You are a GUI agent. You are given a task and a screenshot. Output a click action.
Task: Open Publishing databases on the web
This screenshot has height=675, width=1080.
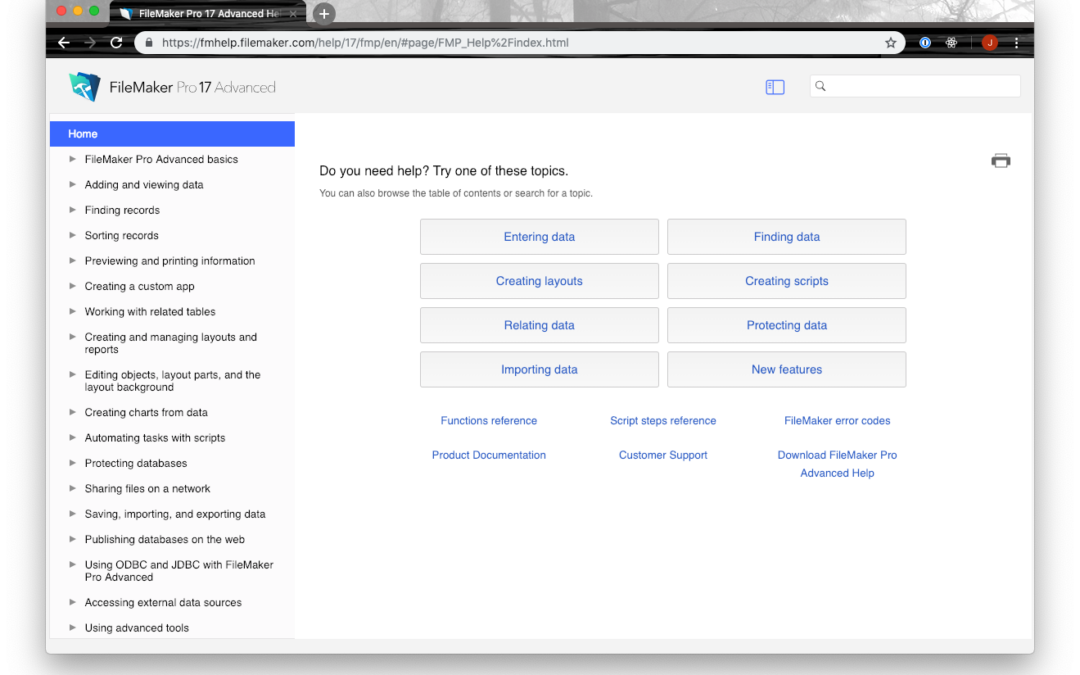click(165, 539)
